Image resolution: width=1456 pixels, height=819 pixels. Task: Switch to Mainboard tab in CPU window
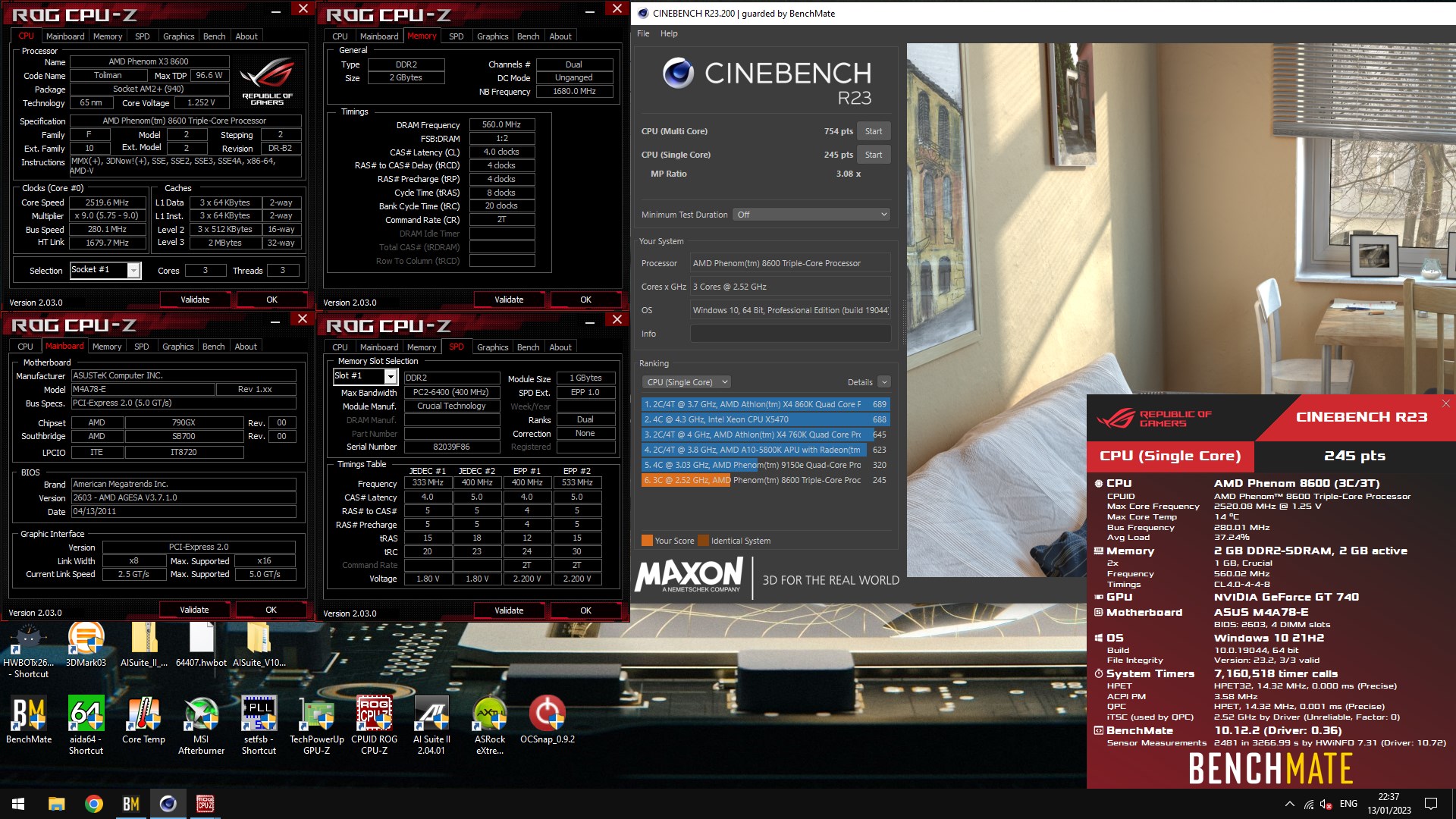click(65, 36)
